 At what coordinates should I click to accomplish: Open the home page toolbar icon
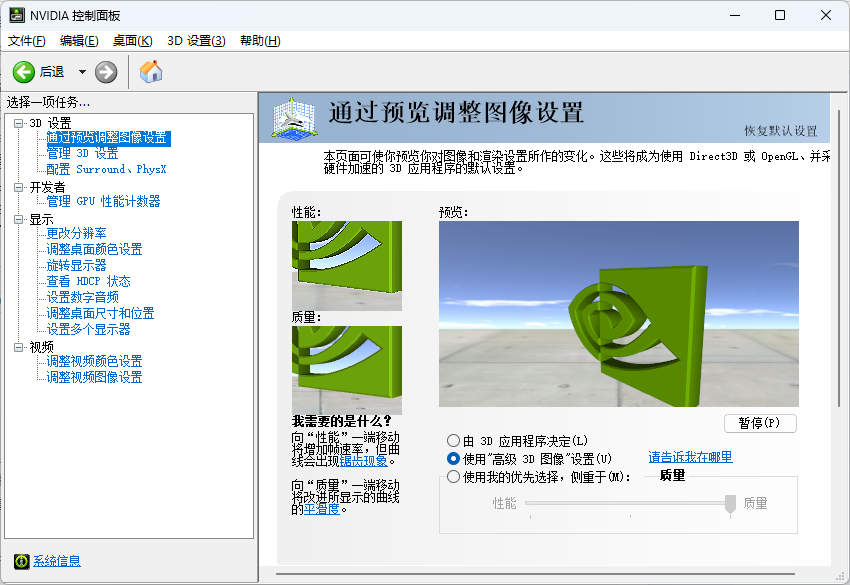150,71
